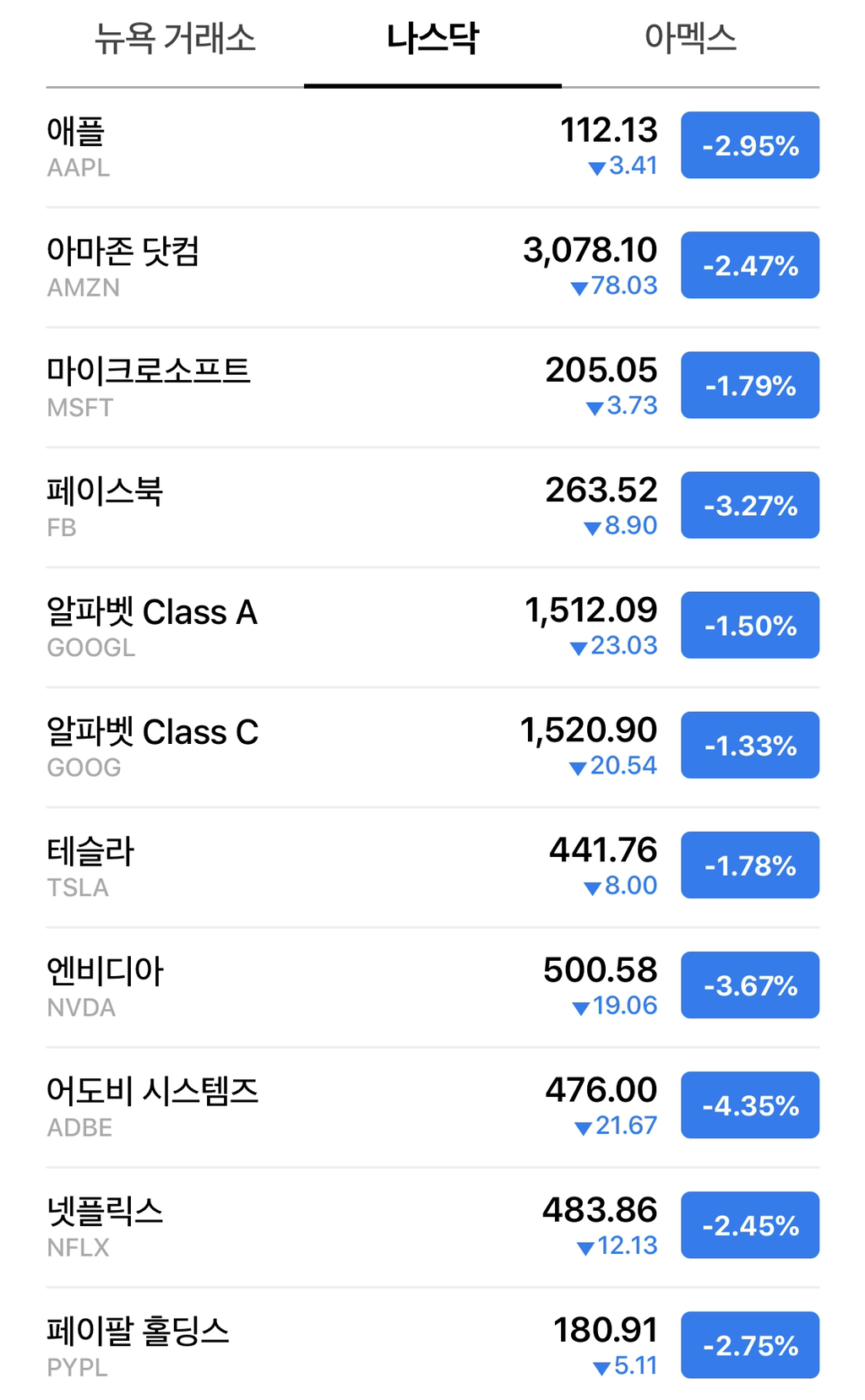Tap the -2.75% badge for 페이팔 홀딩스
The height and width of the screenshot is (1400, 865).
point(750,1344)
